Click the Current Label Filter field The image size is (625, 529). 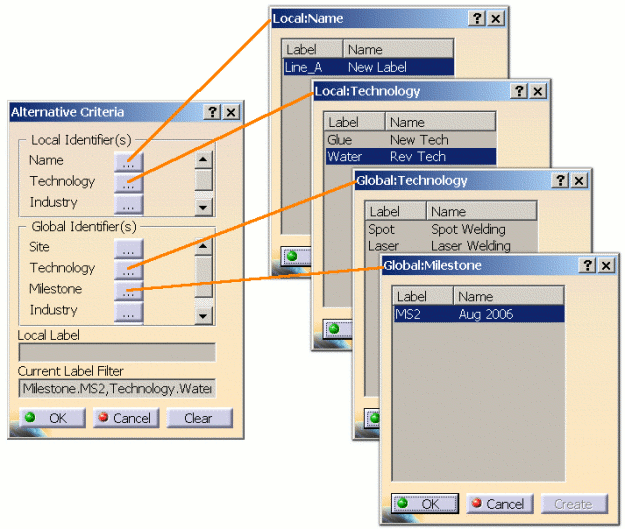tap(116, 389)
